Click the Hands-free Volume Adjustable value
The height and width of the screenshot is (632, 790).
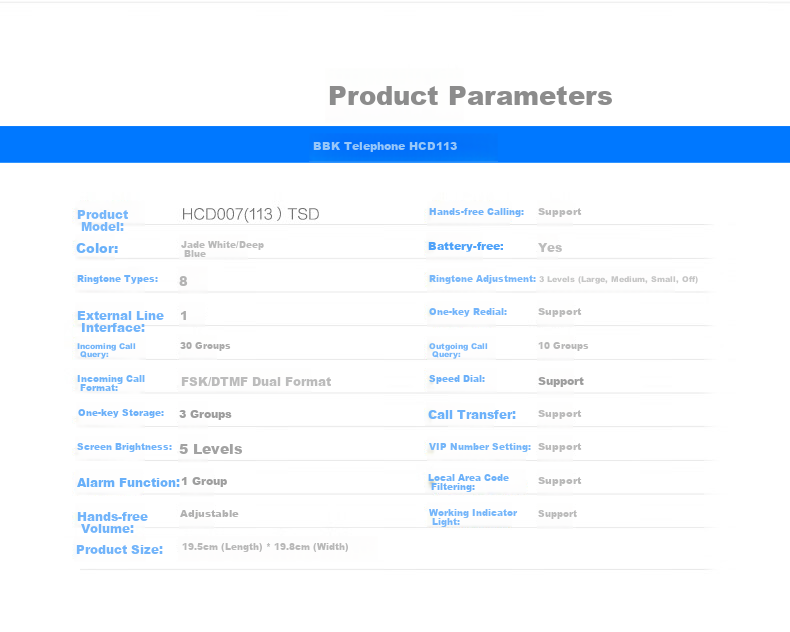(x=209, y=514)
